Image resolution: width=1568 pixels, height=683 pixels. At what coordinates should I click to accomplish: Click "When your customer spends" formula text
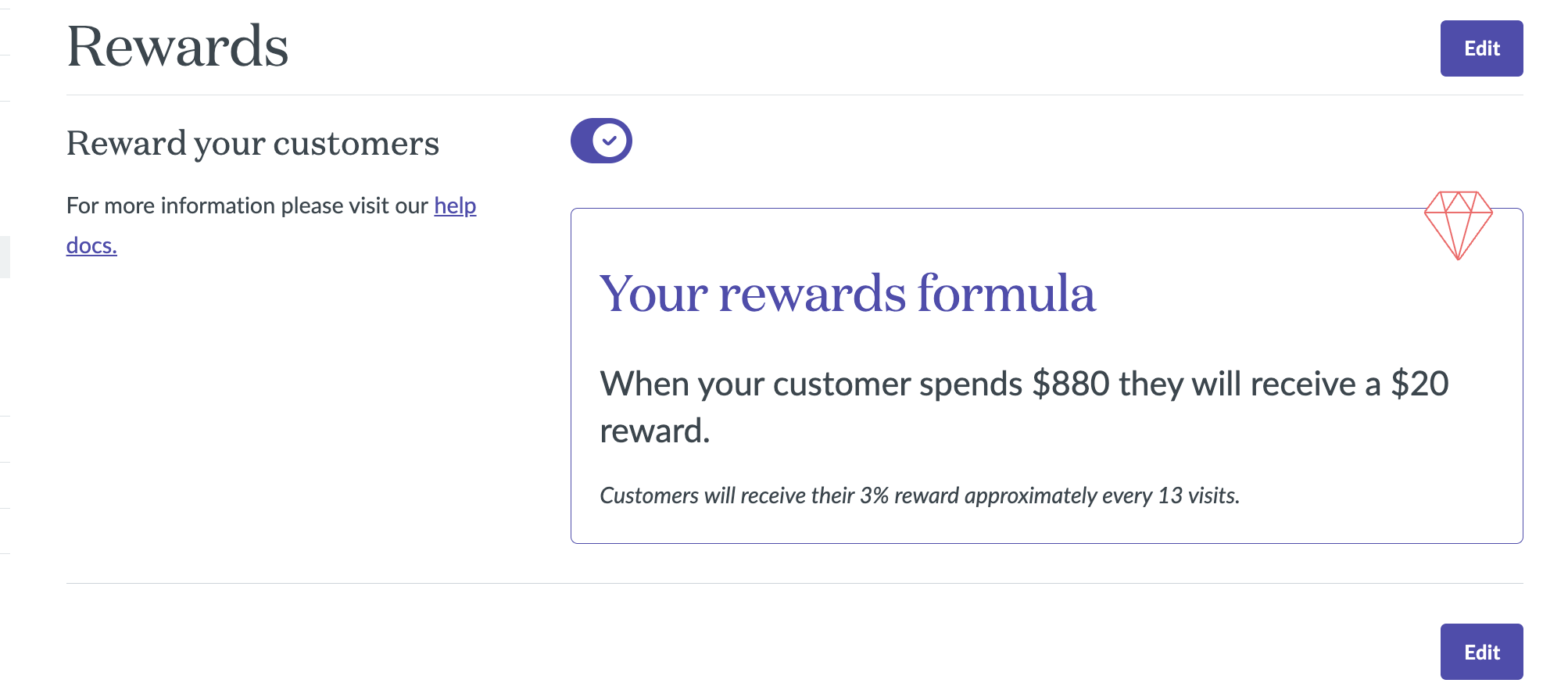click(x=811, y=384)
